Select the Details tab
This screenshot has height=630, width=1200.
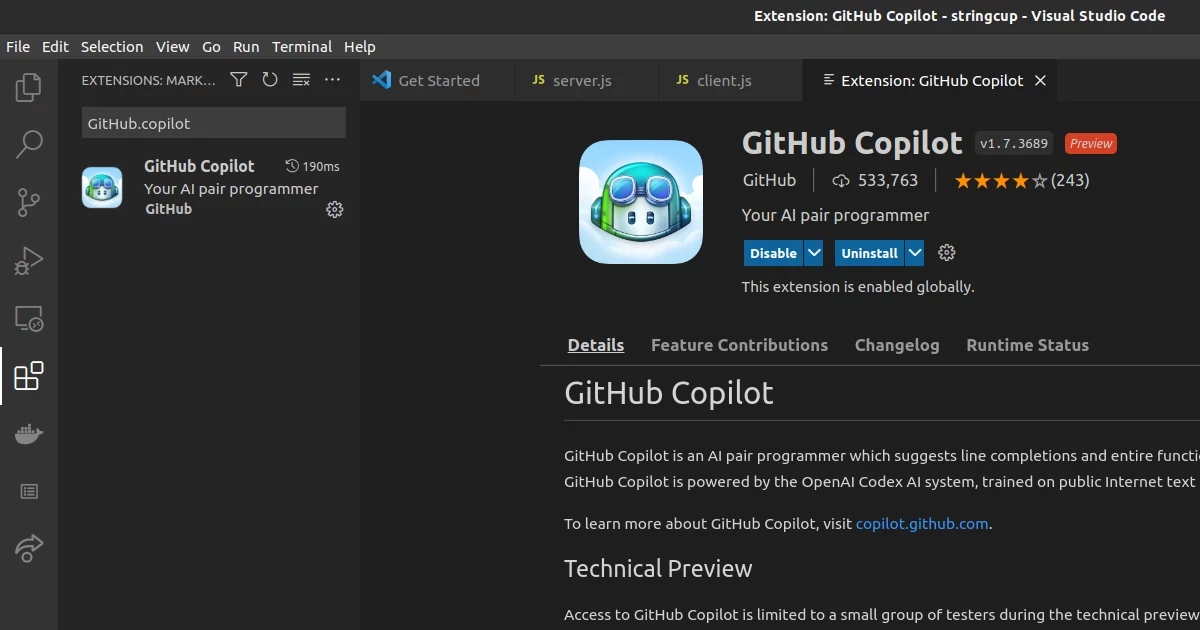click(x=596, y=345)
